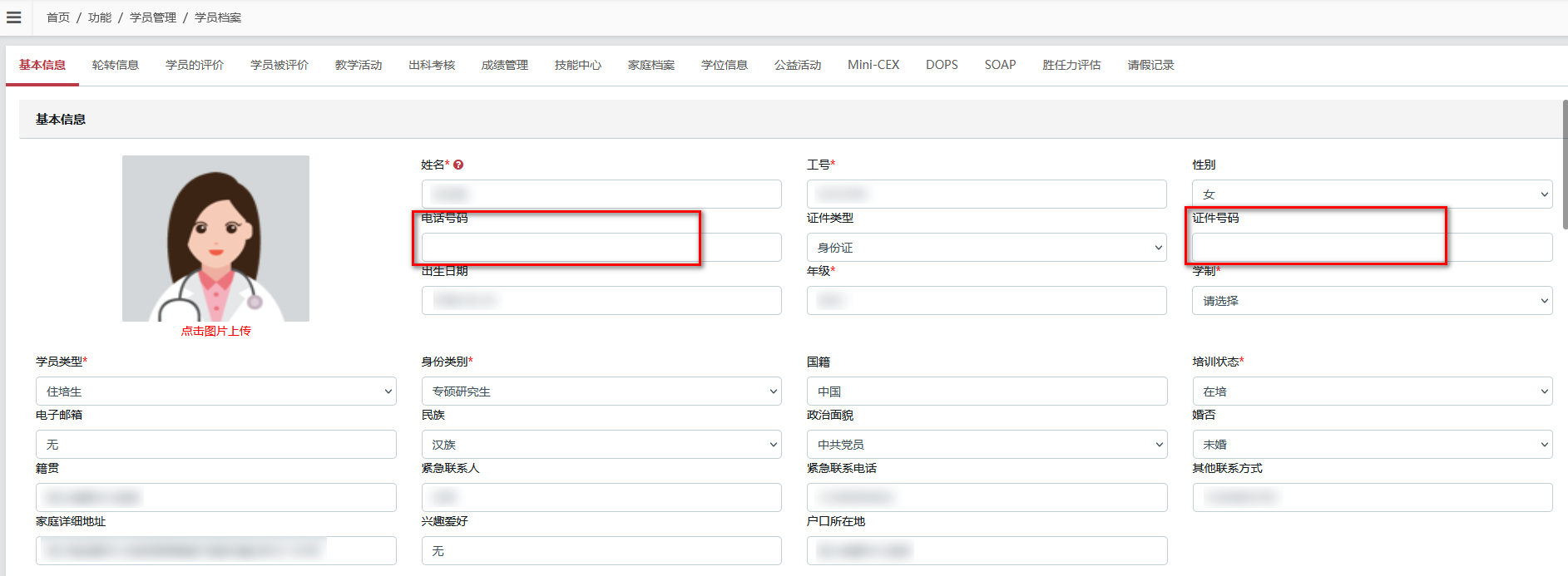Go to 成绩管理 tab
1568x576 pixels.
point(505,65)
